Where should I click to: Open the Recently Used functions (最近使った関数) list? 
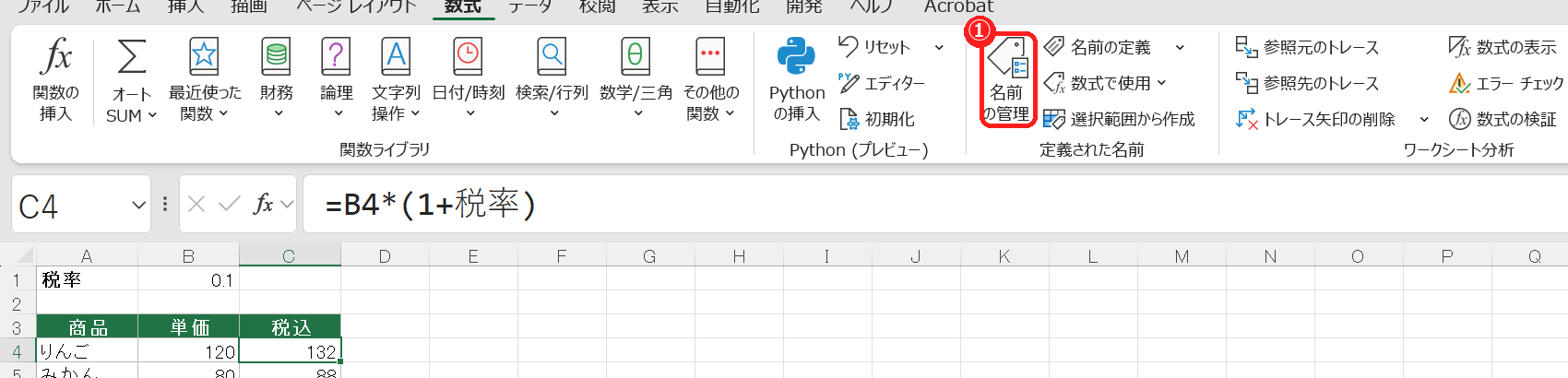205,80
